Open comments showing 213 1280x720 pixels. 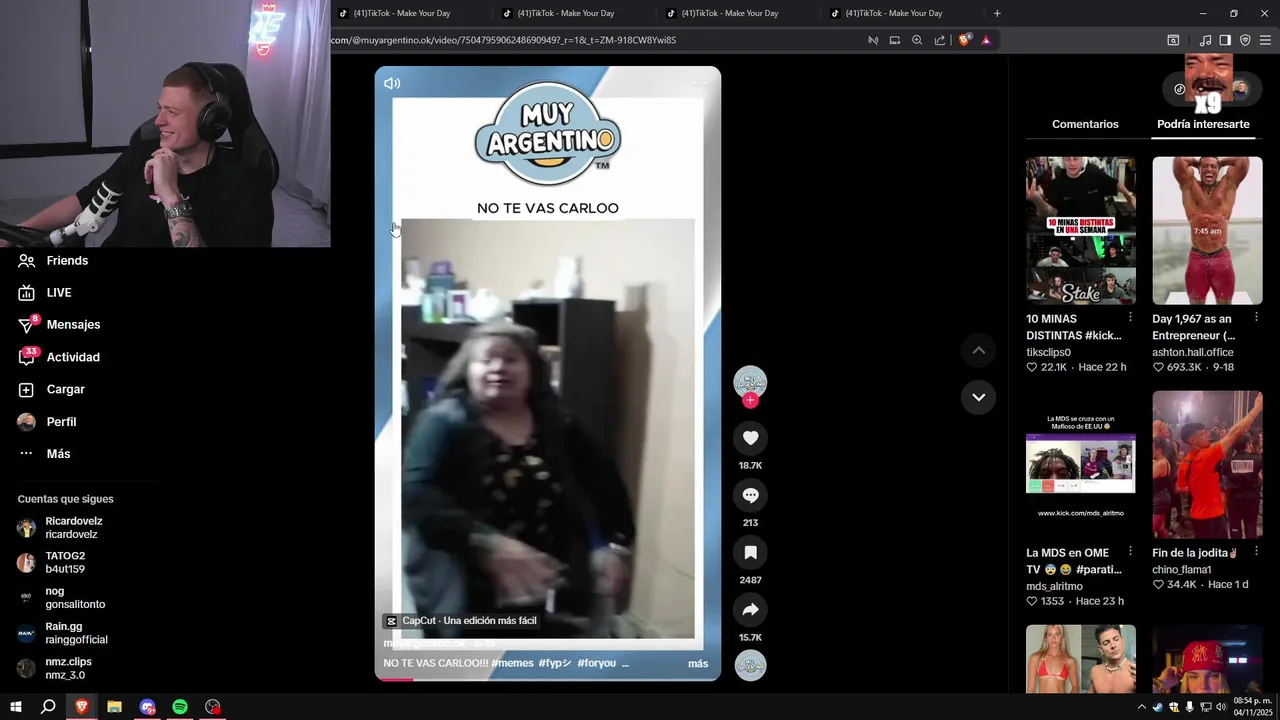pyautogui.click(x=750, y=495)
